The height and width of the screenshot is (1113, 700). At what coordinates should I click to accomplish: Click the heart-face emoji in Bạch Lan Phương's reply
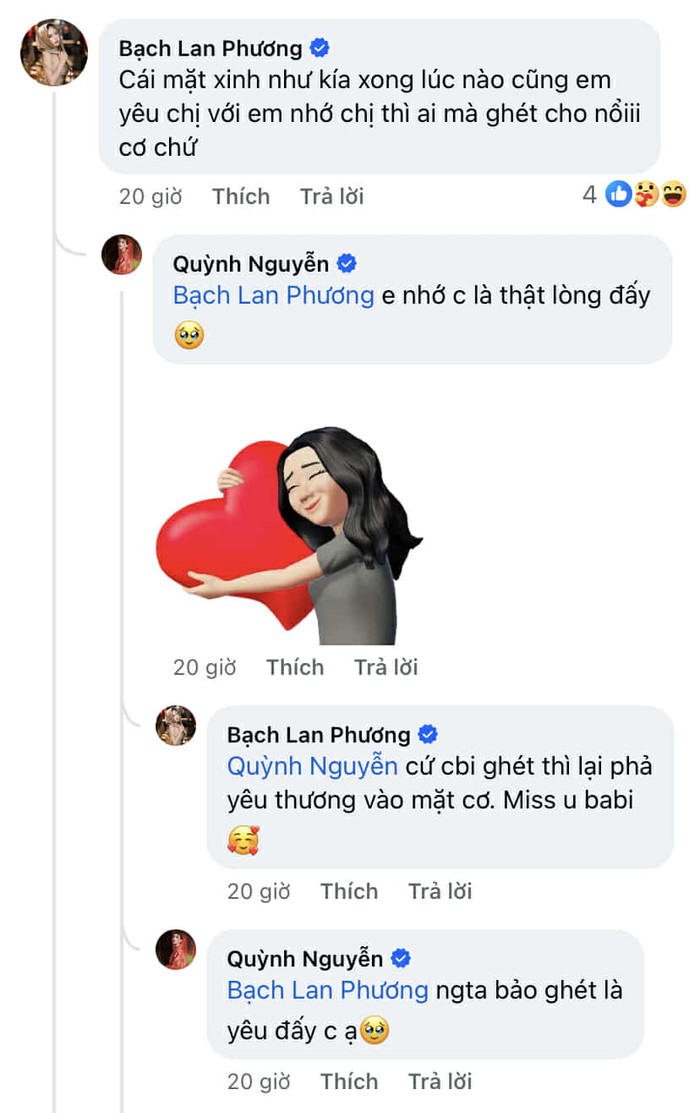coord(243,840)
